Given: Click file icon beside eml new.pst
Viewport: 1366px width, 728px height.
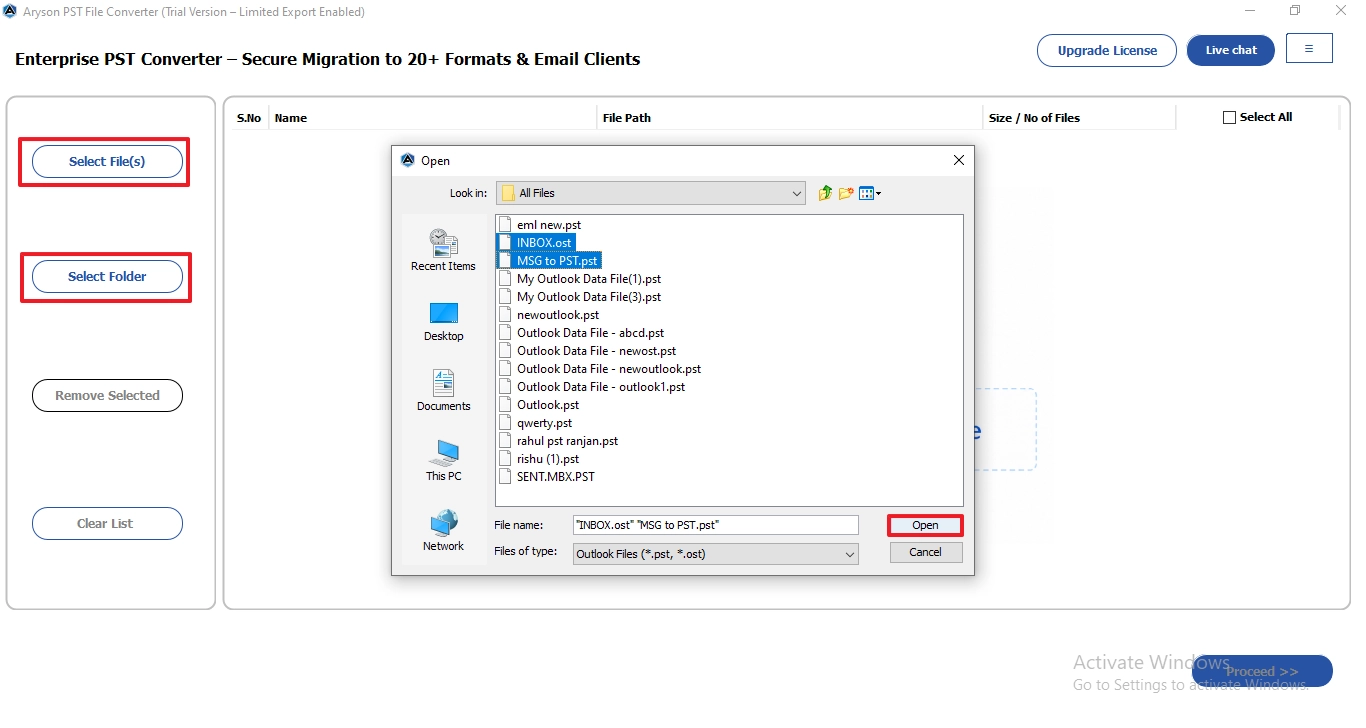Looking at the screenshot, I should click(x=505, y=225).
